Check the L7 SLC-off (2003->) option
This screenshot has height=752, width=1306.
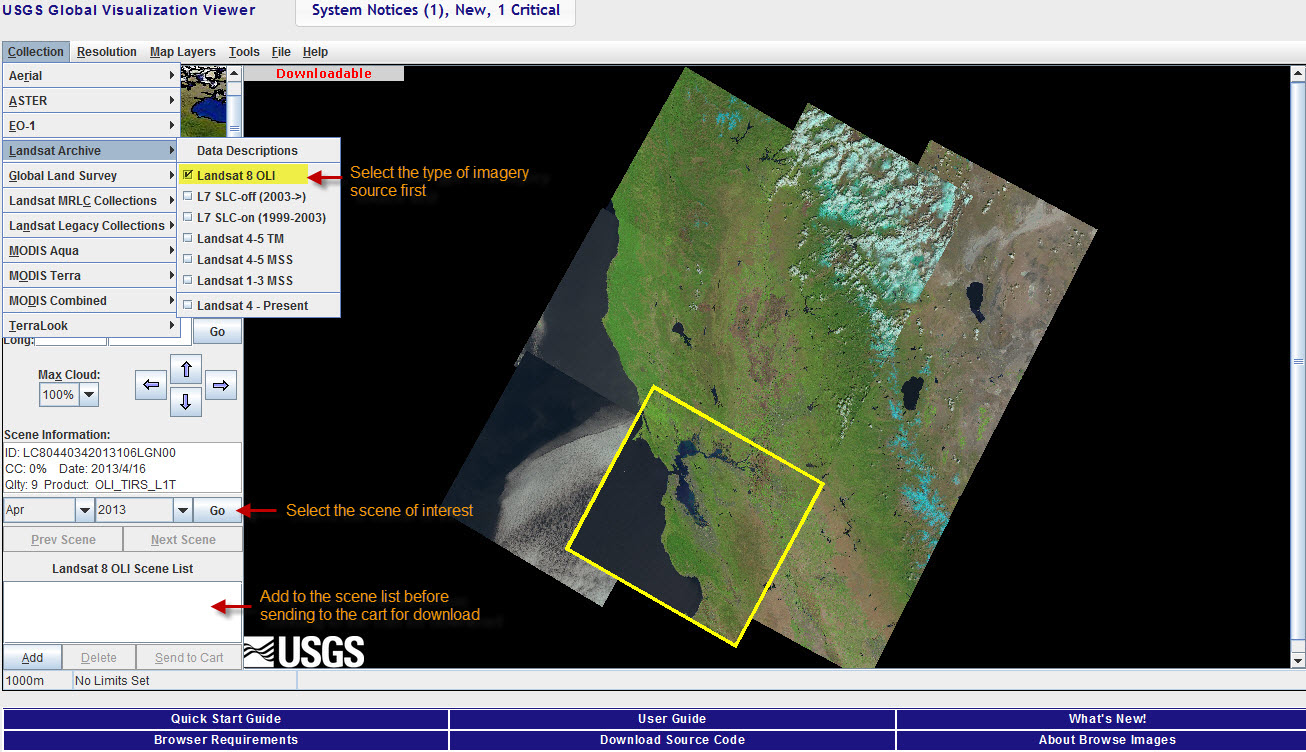tap(258, 196)
